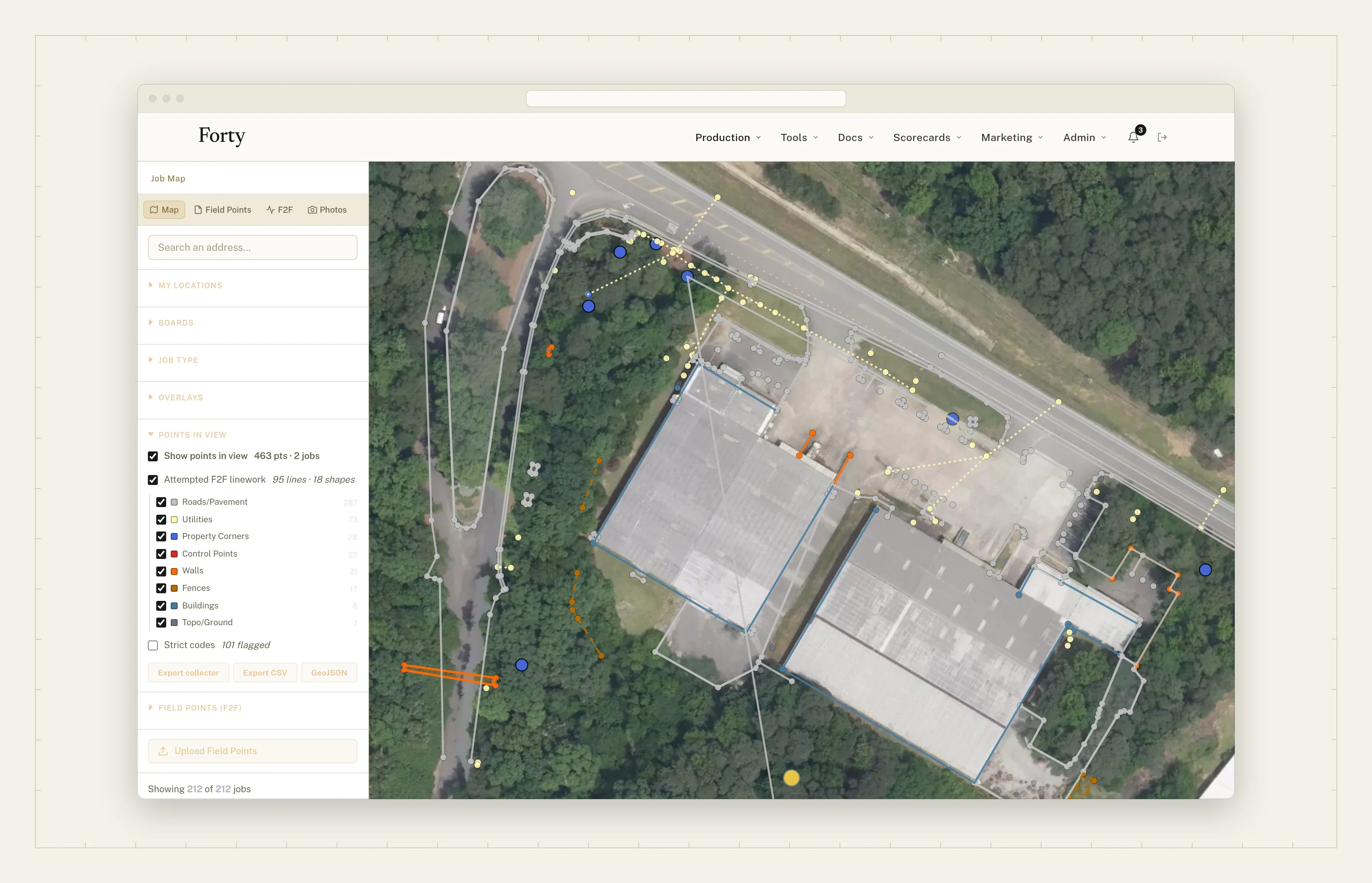Open the Docs dropdown menu
The image size is (1372, 883).
point(856,138)
